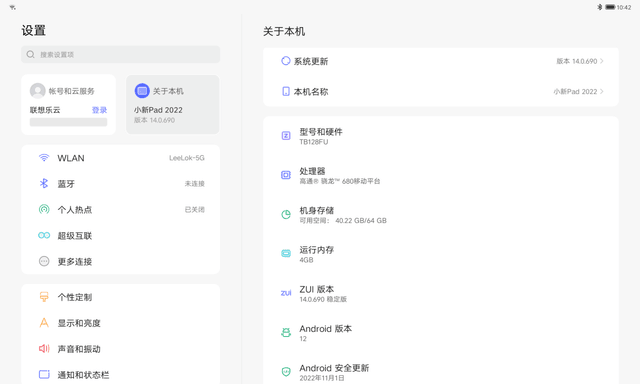640x384 pixels.
Task: Click the 声音和振动 speaker icon
Action: (44, 348)
